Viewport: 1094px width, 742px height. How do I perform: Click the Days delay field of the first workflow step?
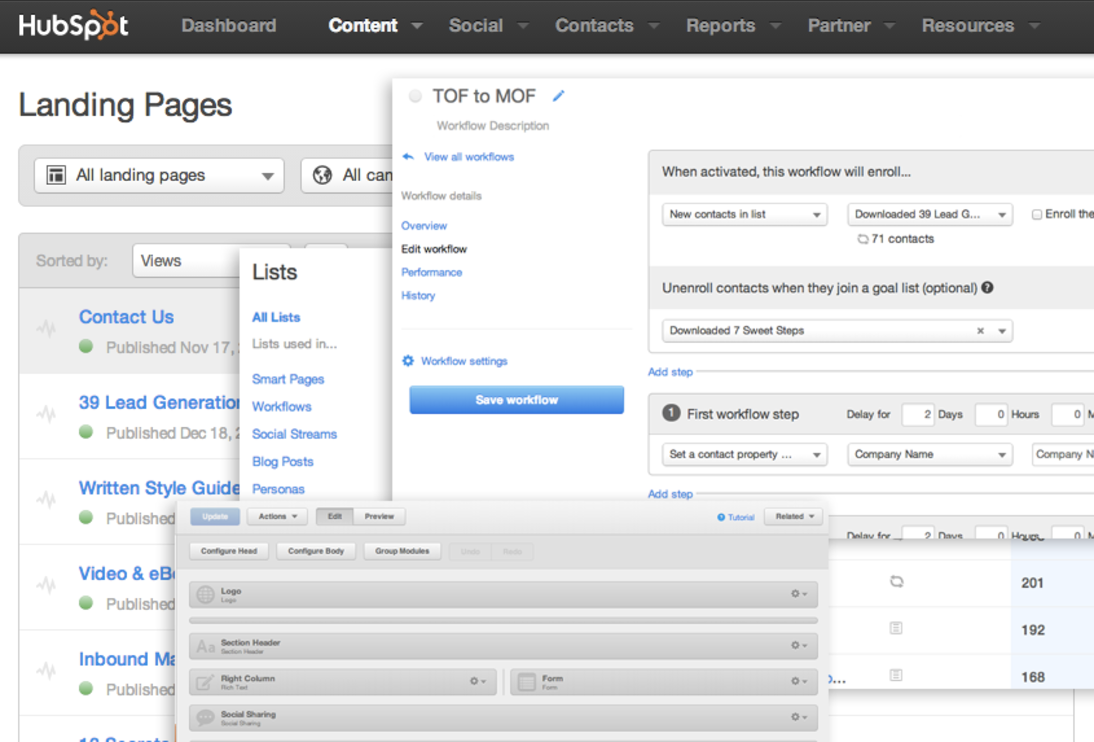click(x=918, y=415)
